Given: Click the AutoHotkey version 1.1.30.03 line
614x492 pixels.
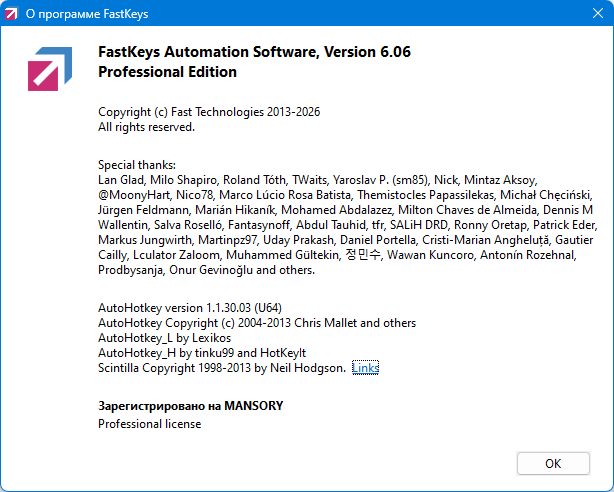Looking at the screenshot, I should [187, 308].
